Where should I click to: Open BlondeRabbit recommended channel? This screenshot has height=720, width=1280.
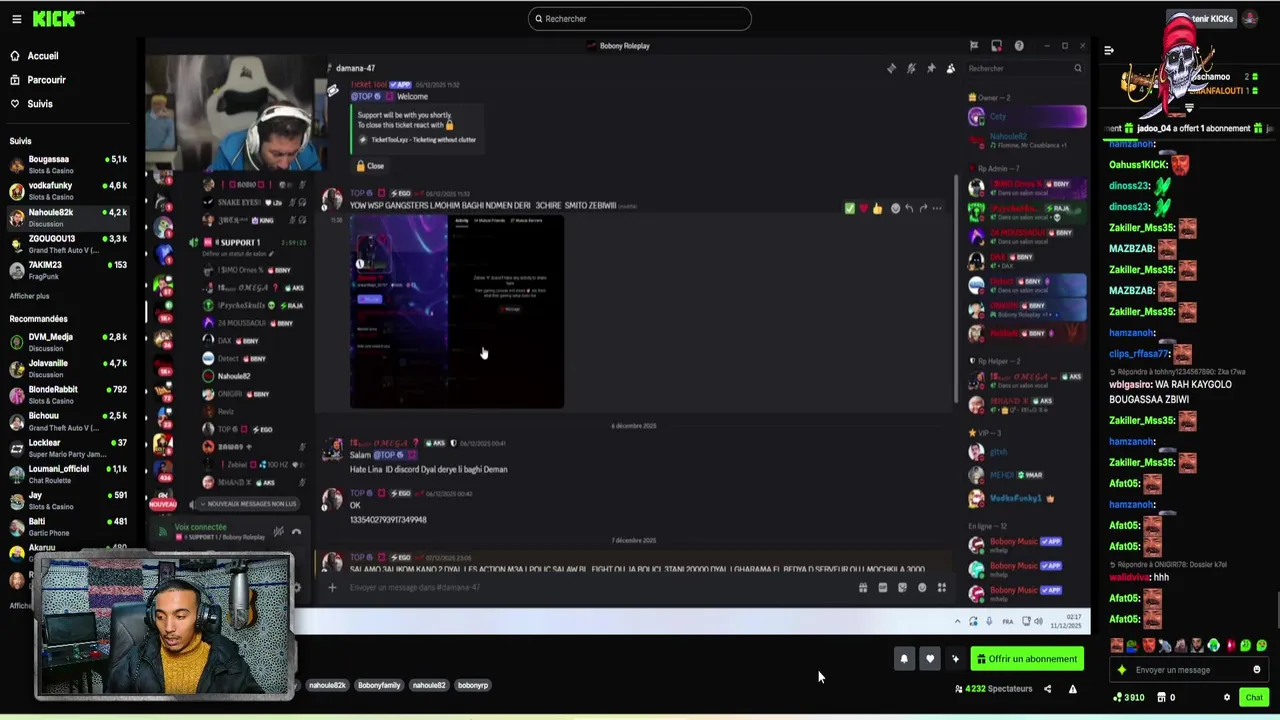click(68, 394)
